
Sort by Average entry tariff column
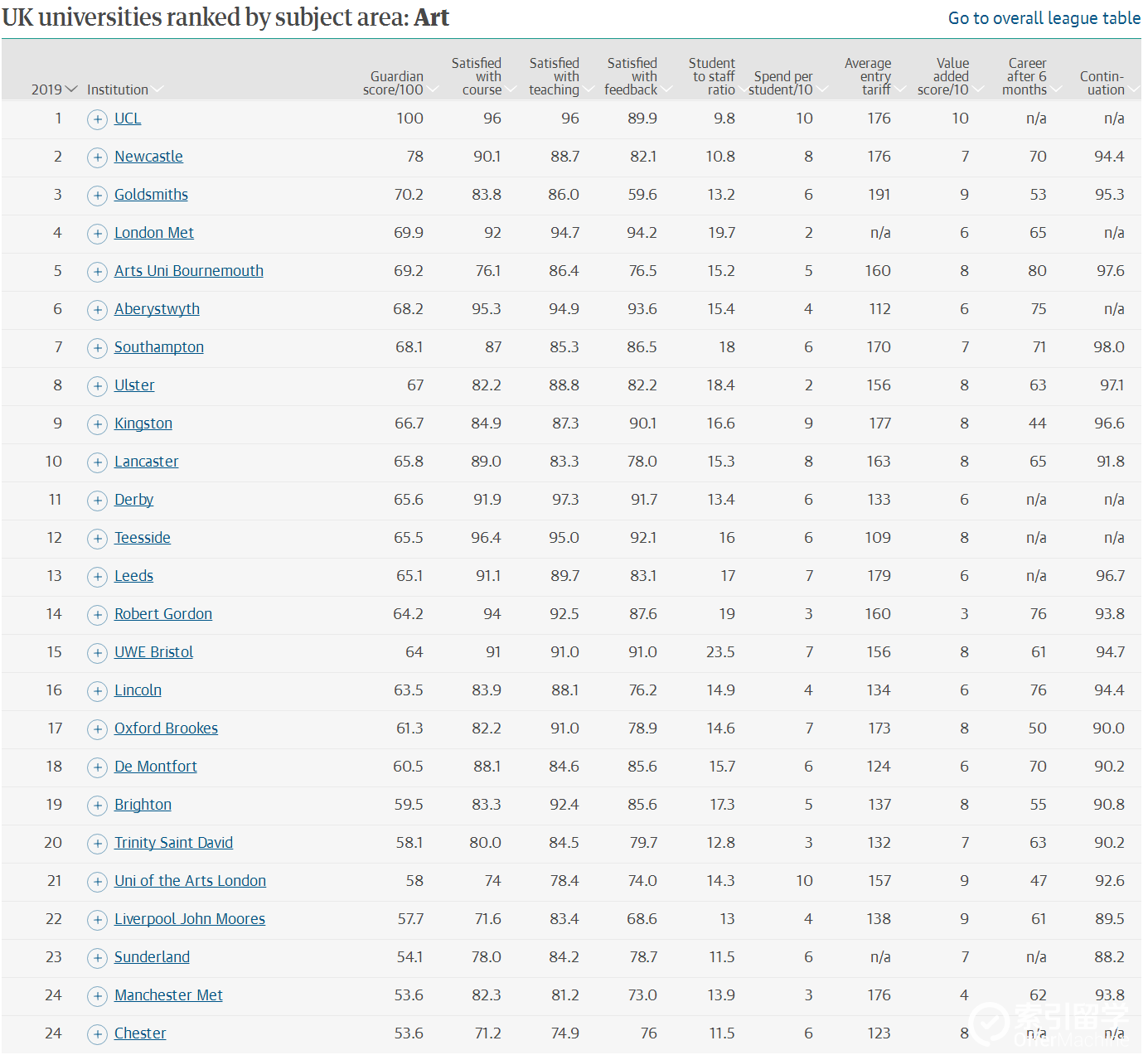click(x=874, y=76)
